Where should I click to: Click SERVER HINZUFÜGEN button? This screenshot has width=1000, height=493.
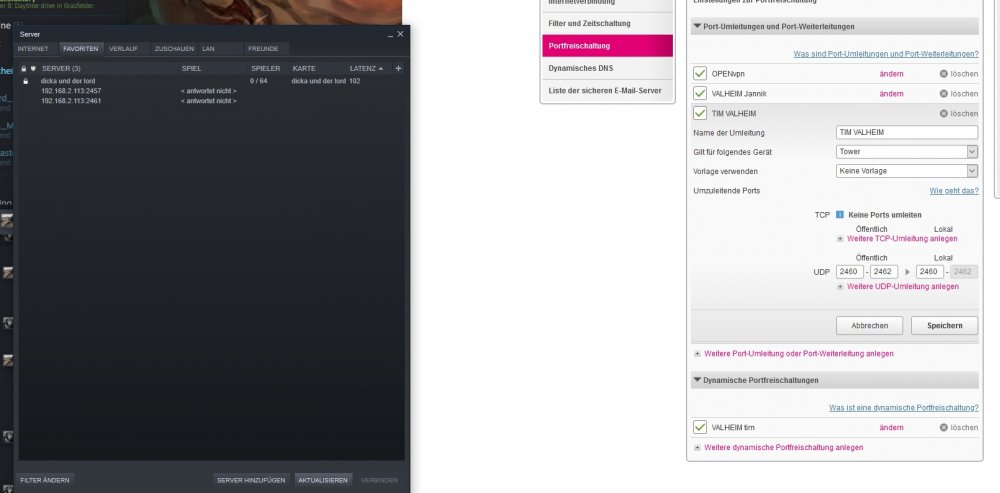(x=251, y=480)
